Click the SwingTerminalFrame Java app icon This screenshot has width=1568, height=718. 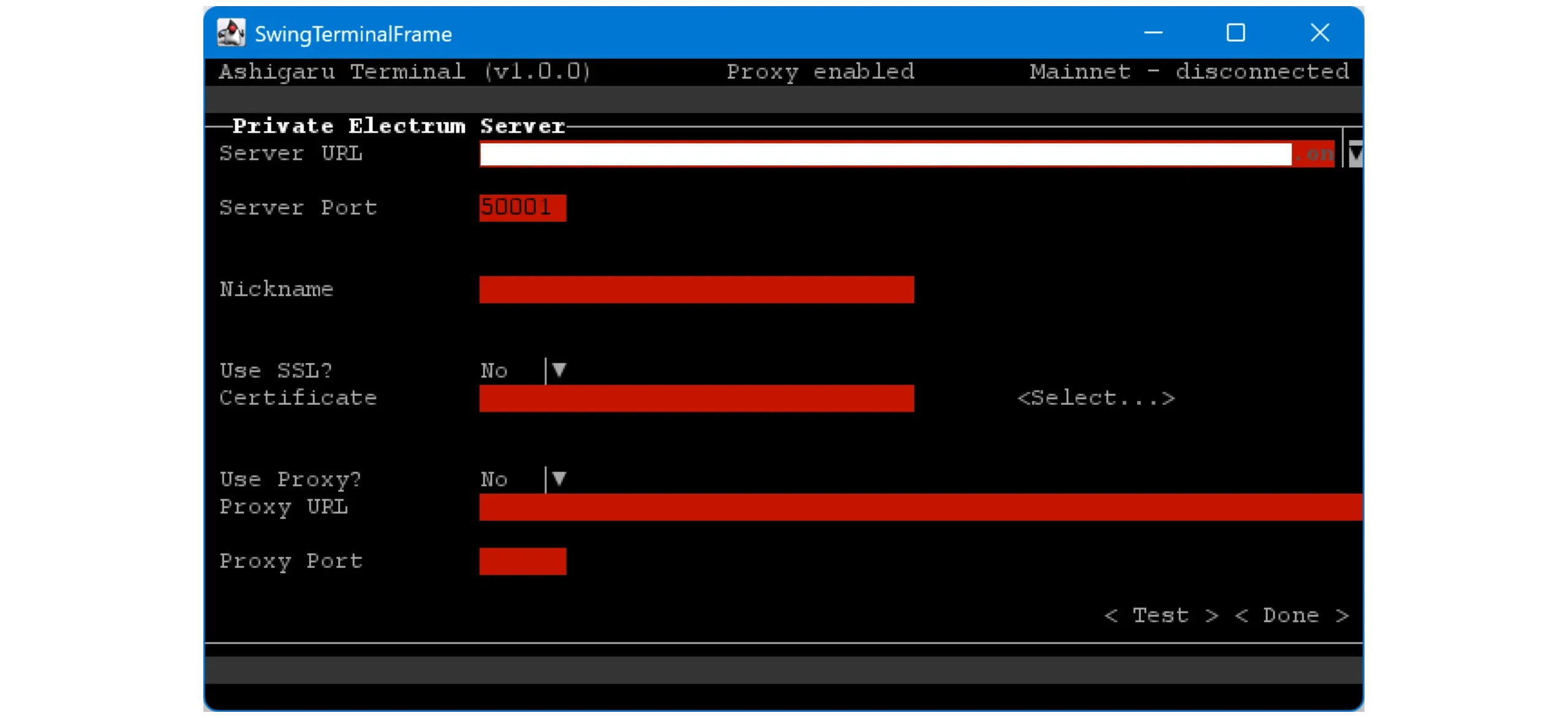[231, 33]
